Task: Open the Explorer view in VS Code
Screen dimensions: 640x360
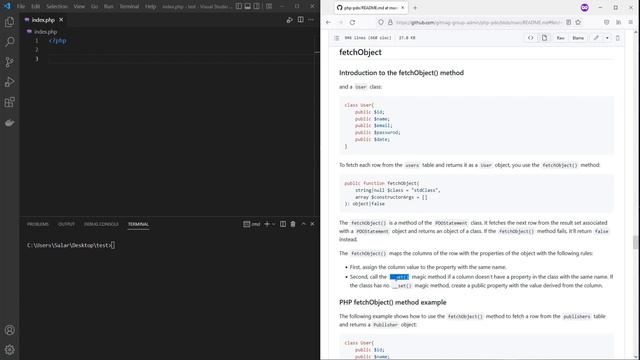Action: click(x=9, y=22)
